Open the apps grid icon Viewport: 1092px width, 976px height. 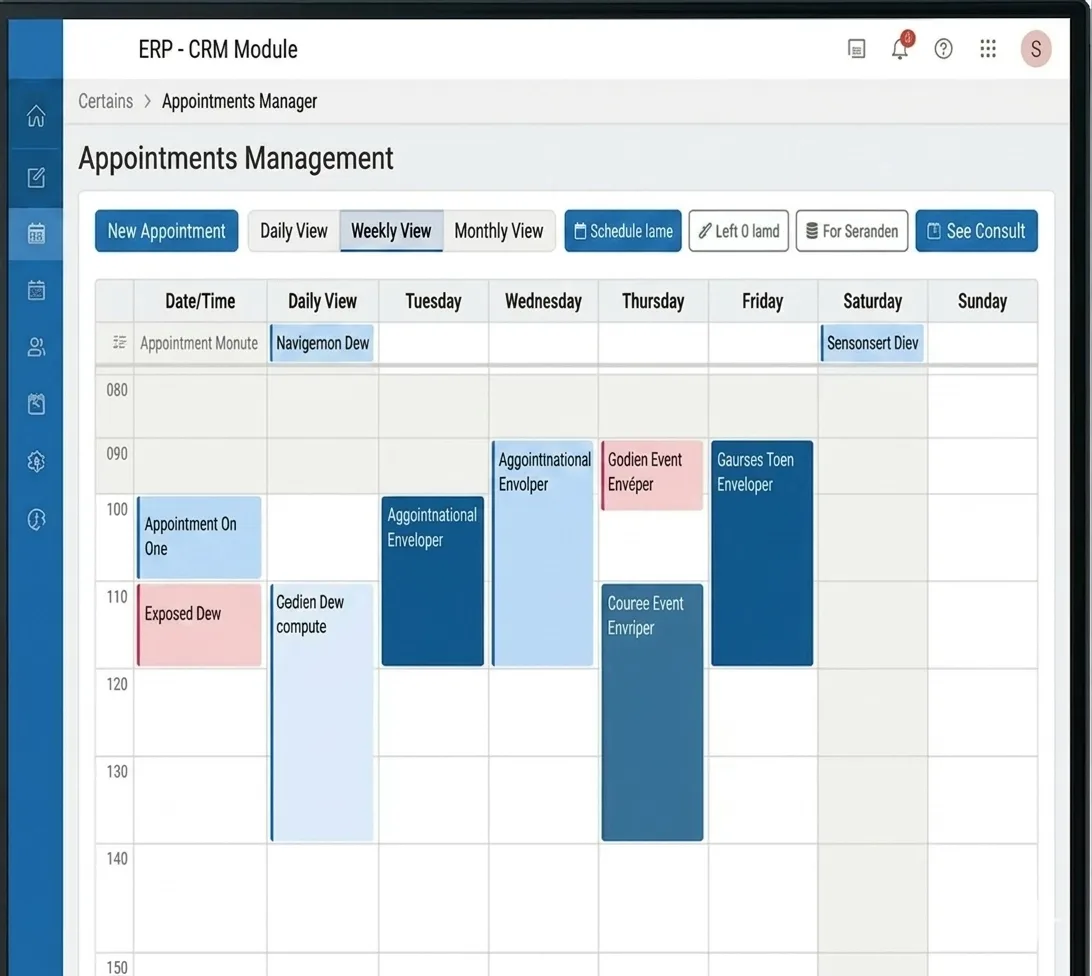click(x=988, y=49)
